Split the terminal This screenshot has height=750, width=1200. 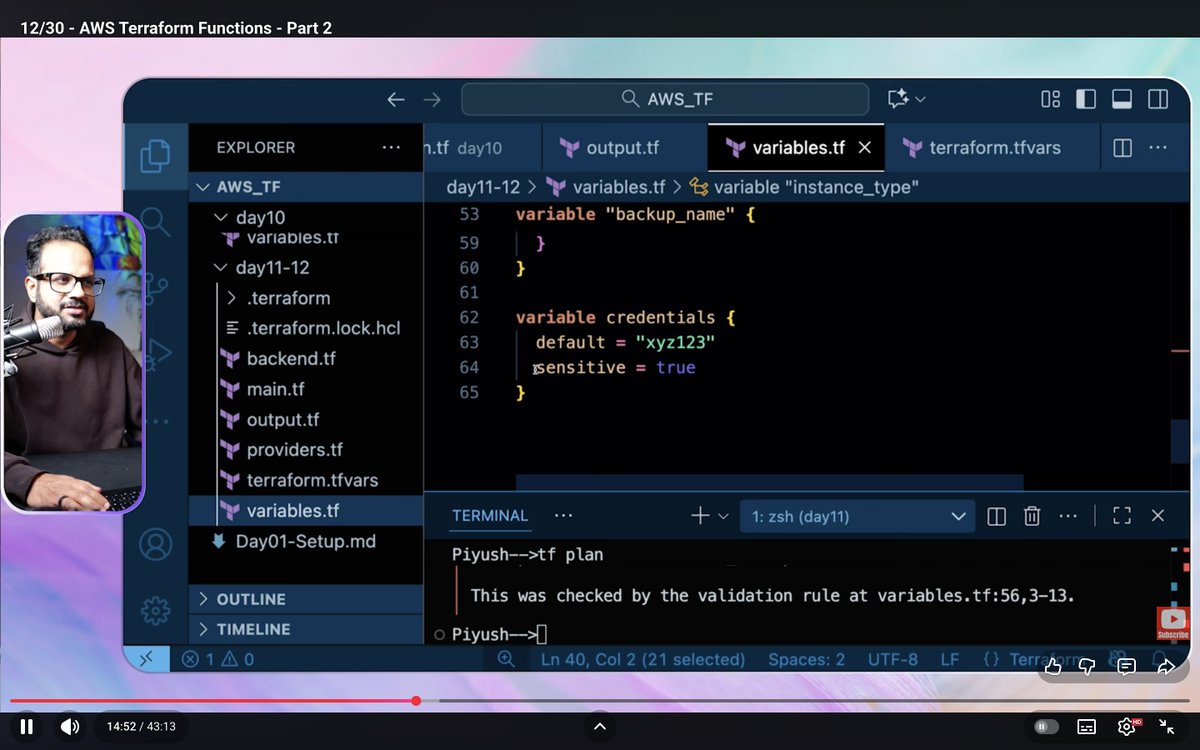996,516
